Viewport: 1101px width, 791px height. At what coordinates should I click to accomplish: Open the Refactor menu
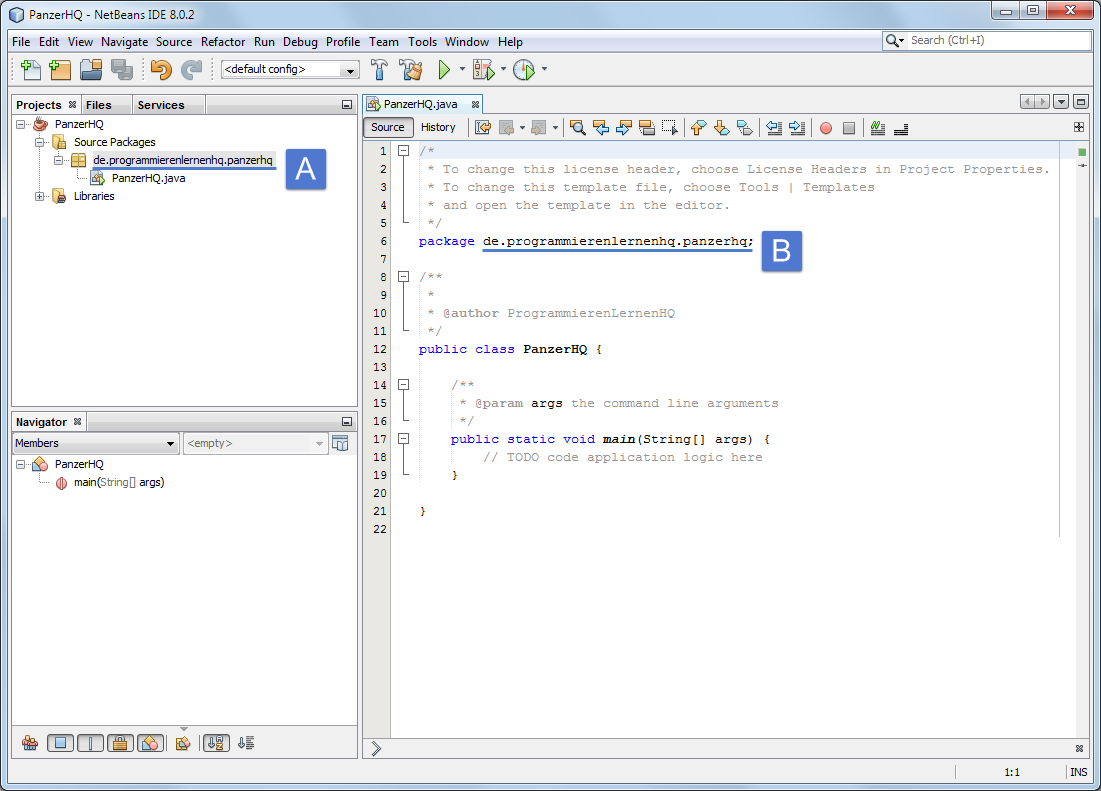pyautogui.click(x=223, y=42)
